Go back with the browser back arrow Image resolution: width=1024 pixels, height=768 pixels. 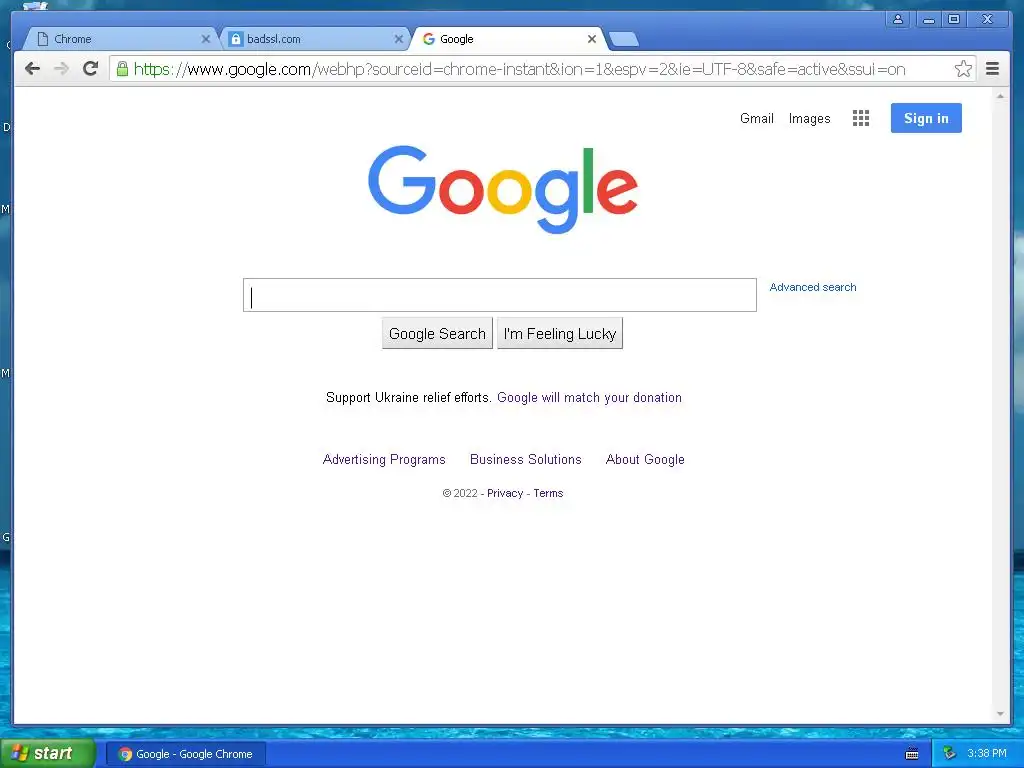32,69
